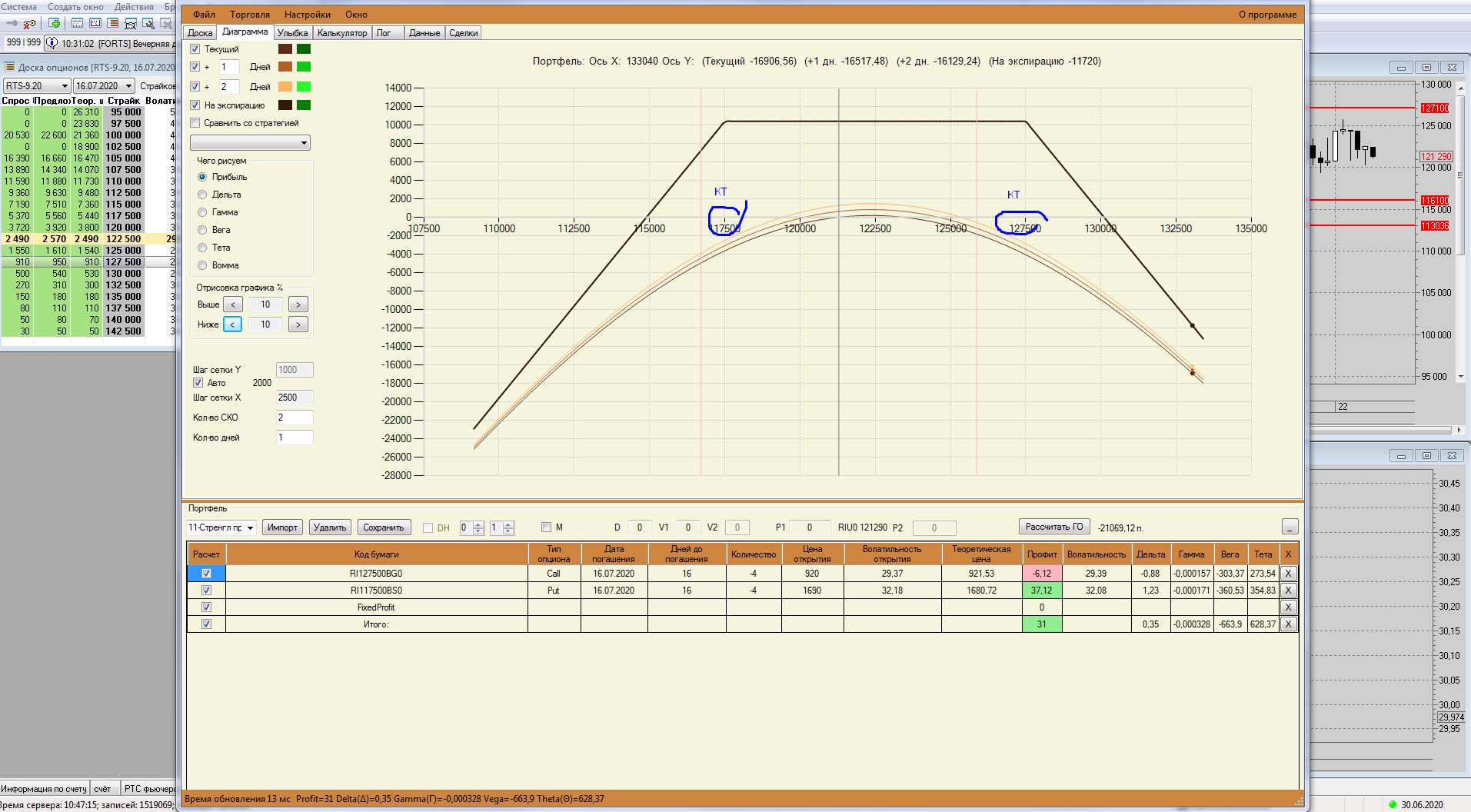Click the red-green striped table toolbar icon
Screen dimensions: 1471x812
pyautogui.click(x=113, y=24)
